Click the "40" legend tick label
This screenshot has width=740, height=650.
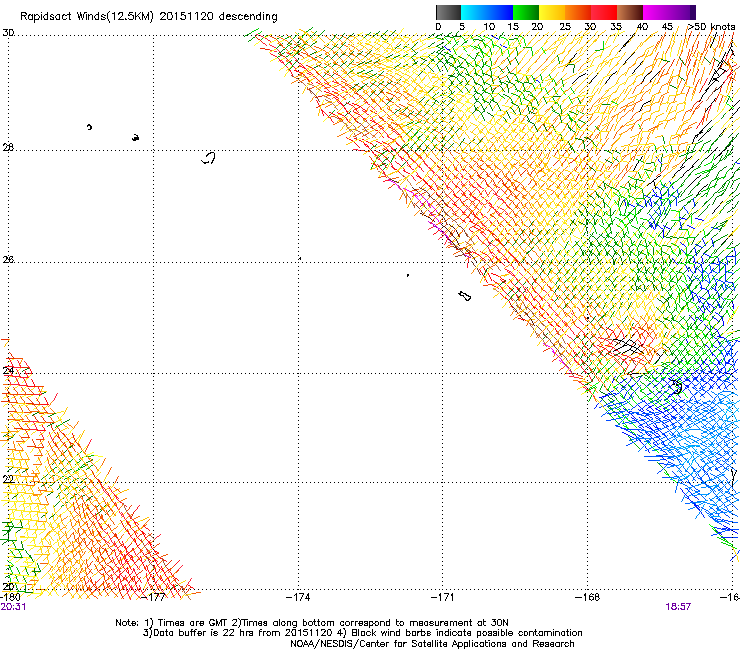click(x=642, y=27)
